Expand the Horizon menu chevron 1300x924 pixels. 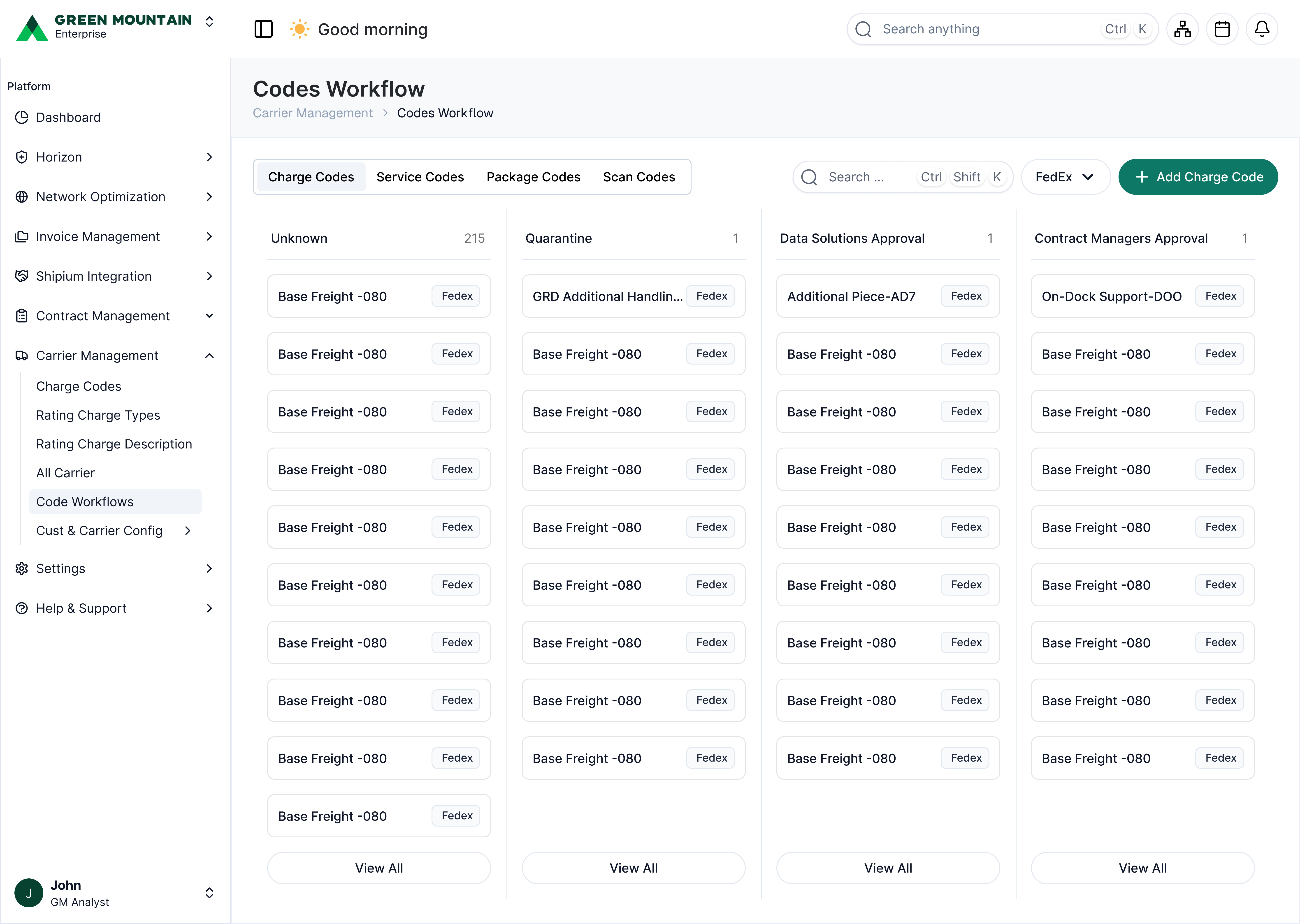point(209,157)
